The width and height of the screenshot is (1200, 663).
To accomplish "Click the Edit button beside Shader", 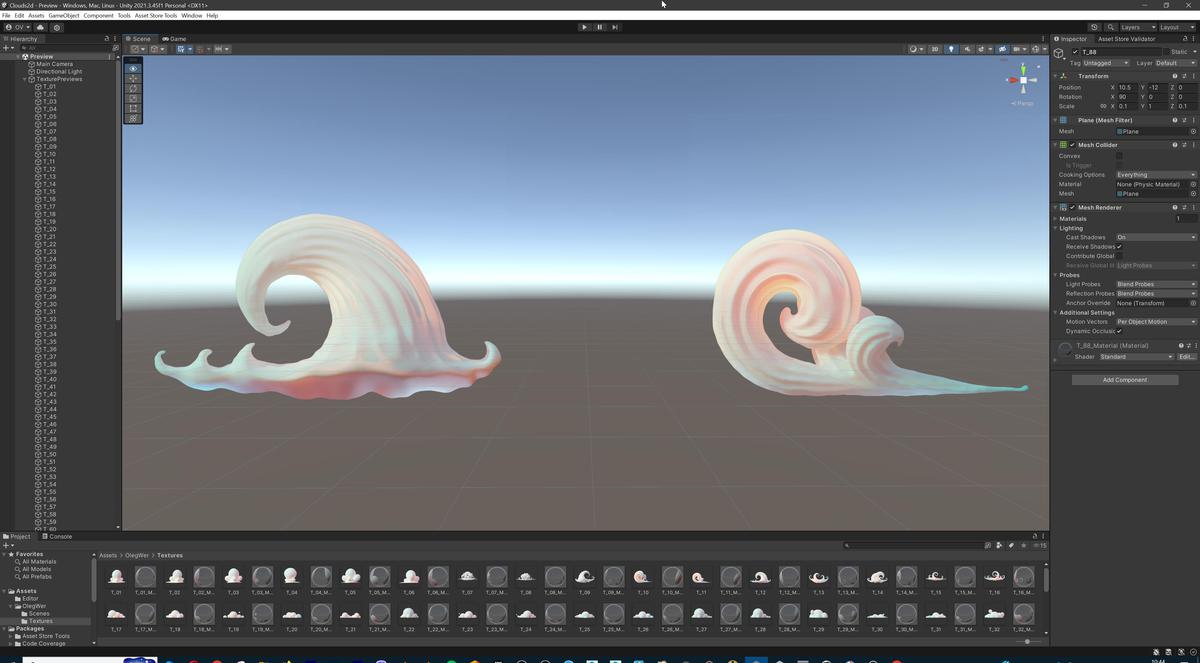I will [x=1186, y=357].
